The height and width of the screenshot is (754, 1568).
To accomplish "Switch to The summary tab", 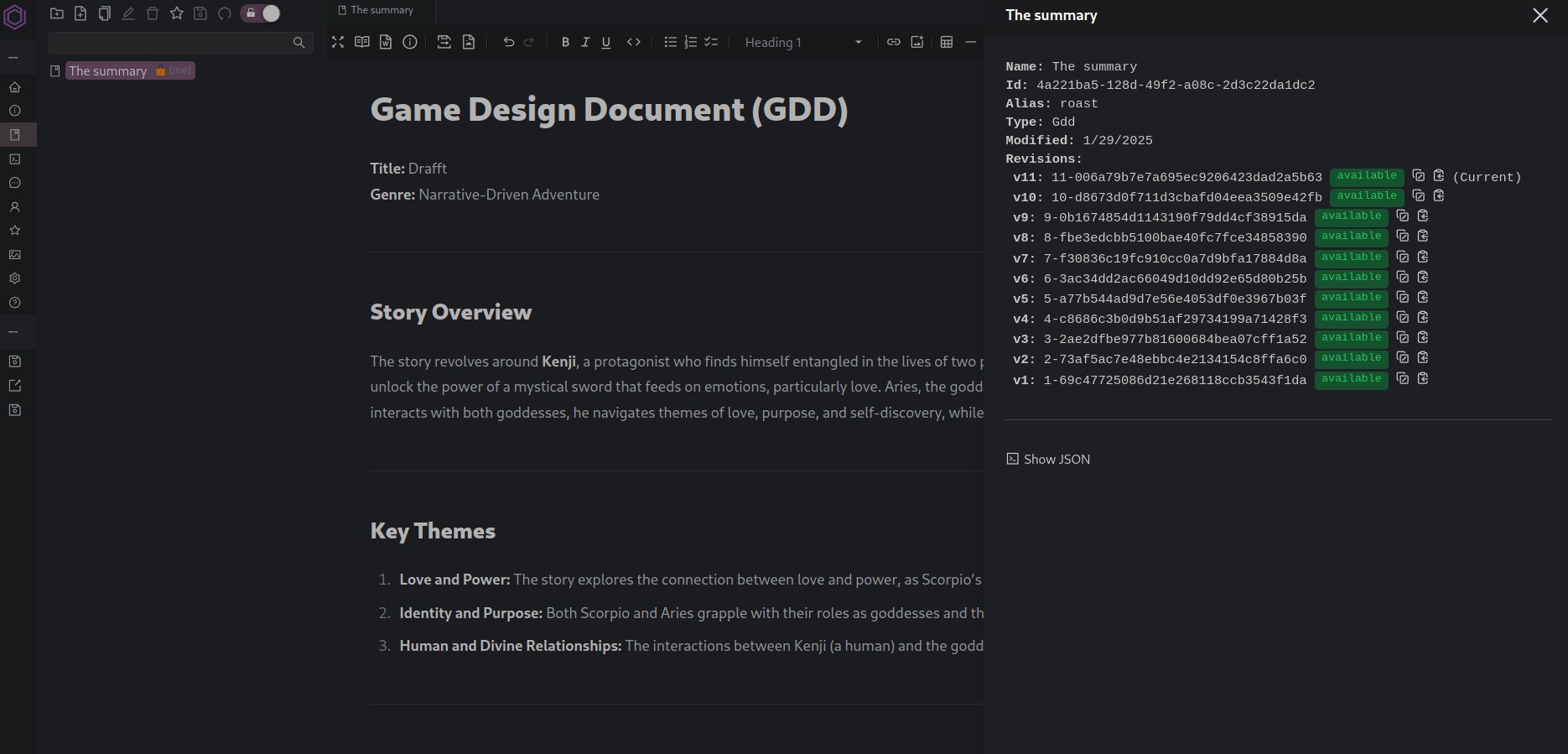I will [382, 10].
